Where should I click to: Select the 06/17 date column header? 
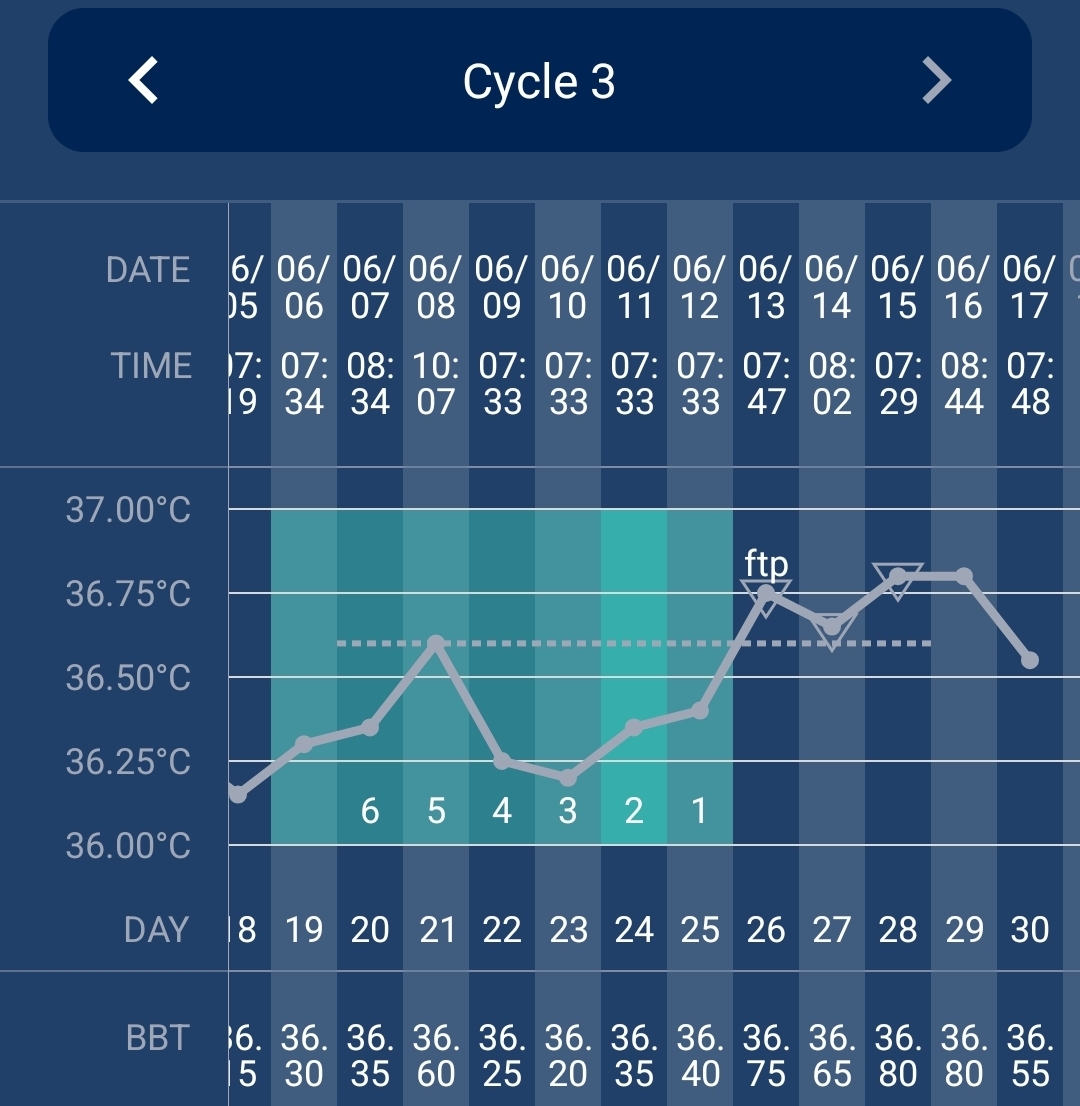click(x=1030, y=287)
